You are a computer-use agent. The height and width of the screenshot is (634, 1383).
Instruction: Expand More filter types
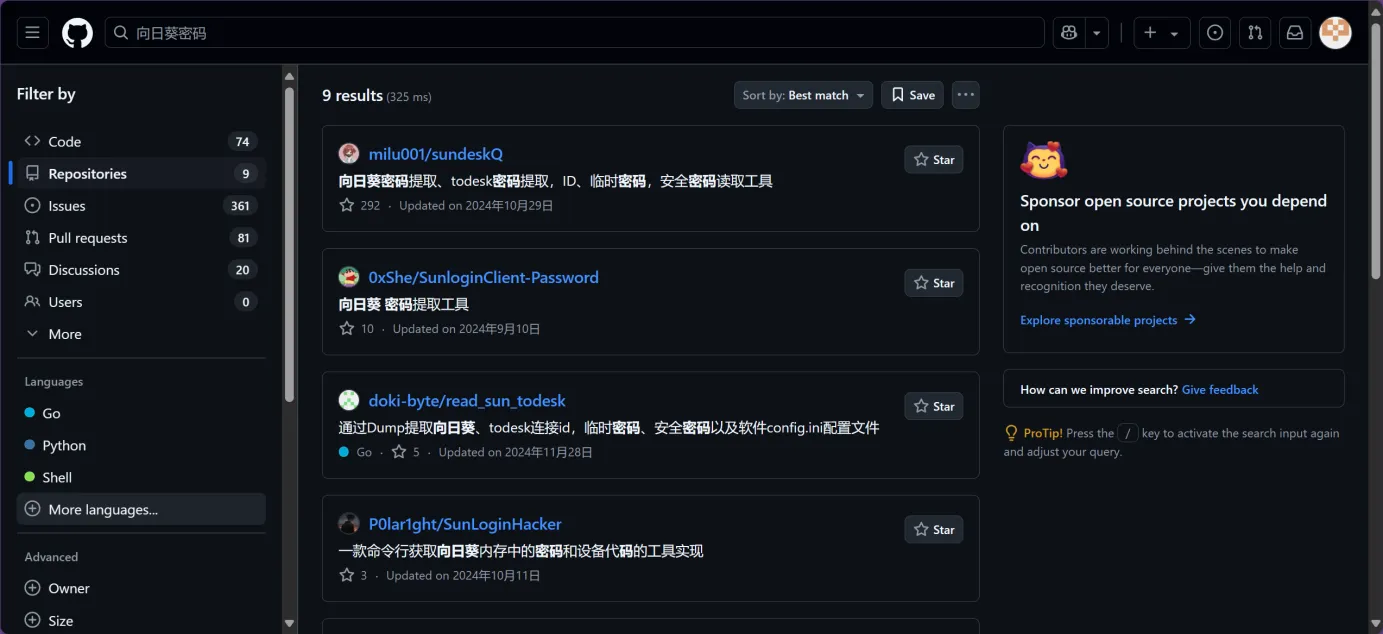click(x=141, y=333)
